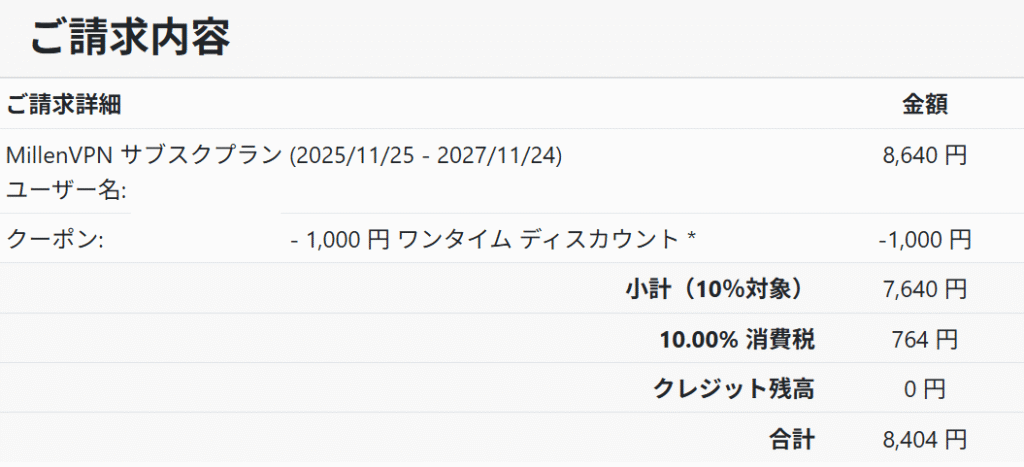1024x467 pixels.
Task: Click the 金額 column header
Action: point(925,104)
